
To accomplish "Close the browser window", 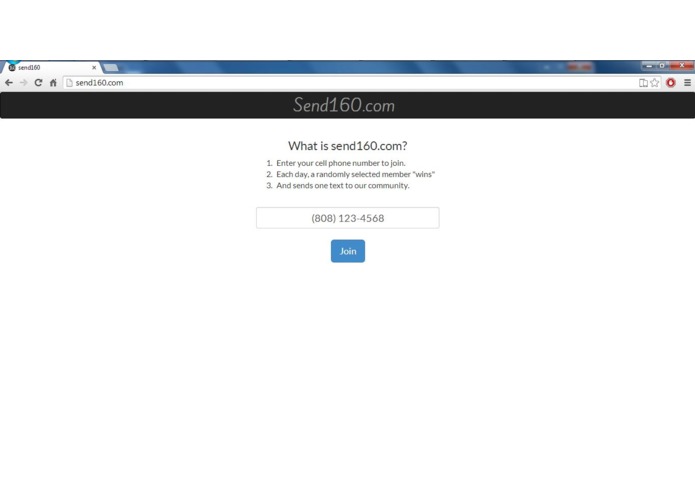I will point(682,66).
